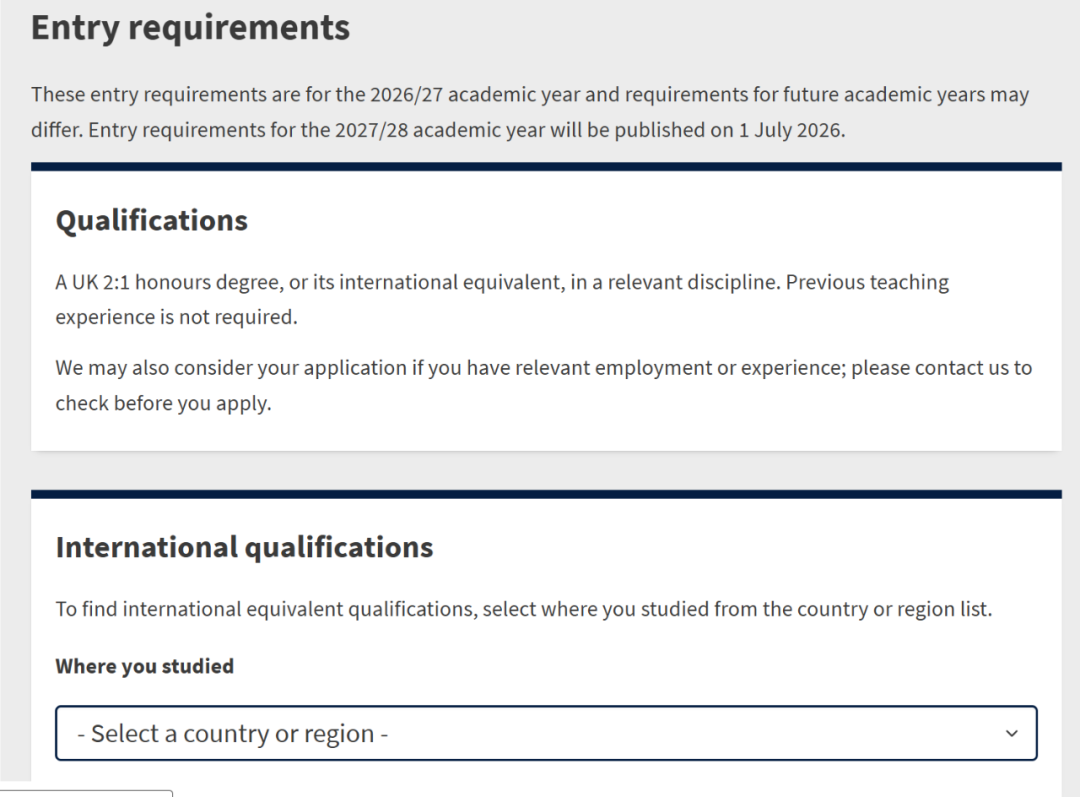The width and height of the screenshot is (1080, 797).
Task: Click the "Where you studied" label
Action: (144, 666)
